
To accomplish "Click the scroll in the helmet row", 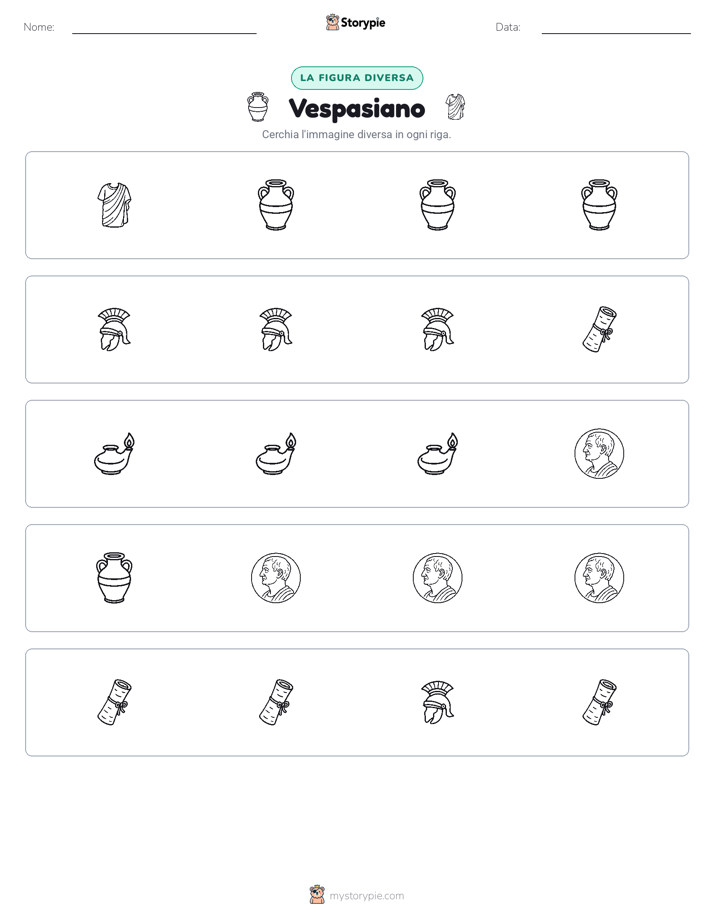I will click(x=599, y=329).
